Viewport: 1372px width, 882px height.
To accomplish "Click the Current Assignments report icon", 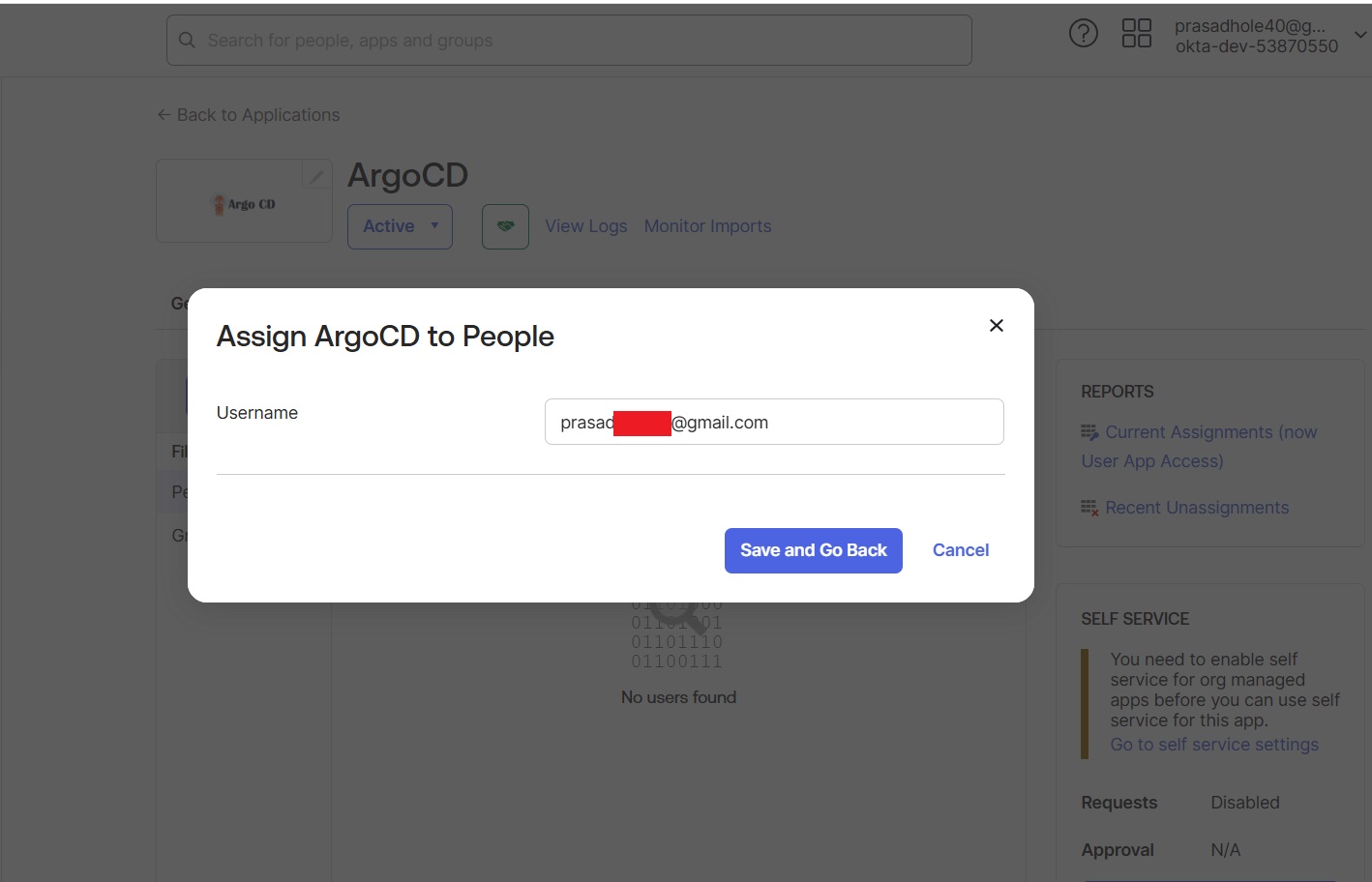I will pos(1089,431).
